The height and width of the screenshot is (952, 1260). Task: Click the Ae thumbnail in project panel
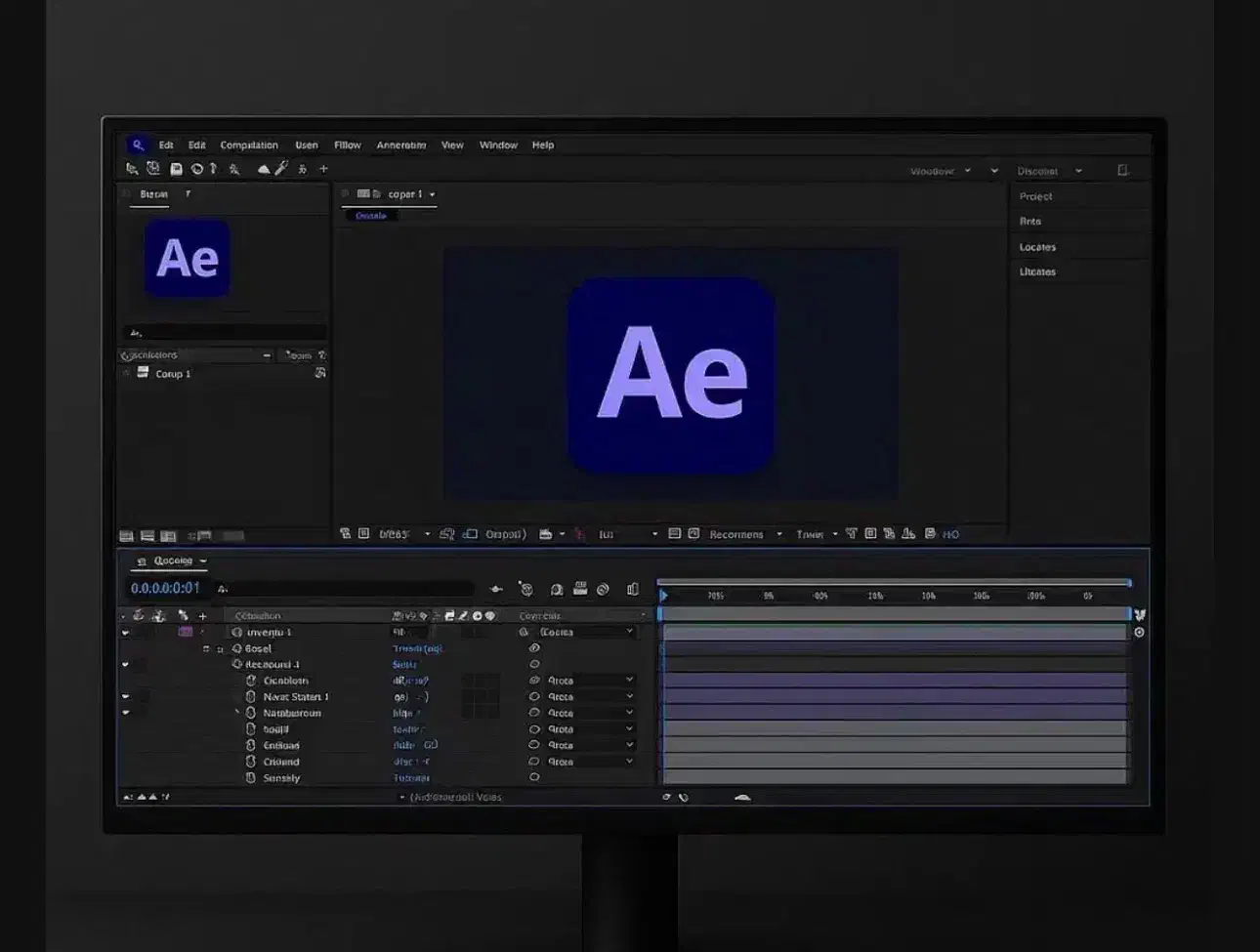pyautogui.click(x=188, y=258)
